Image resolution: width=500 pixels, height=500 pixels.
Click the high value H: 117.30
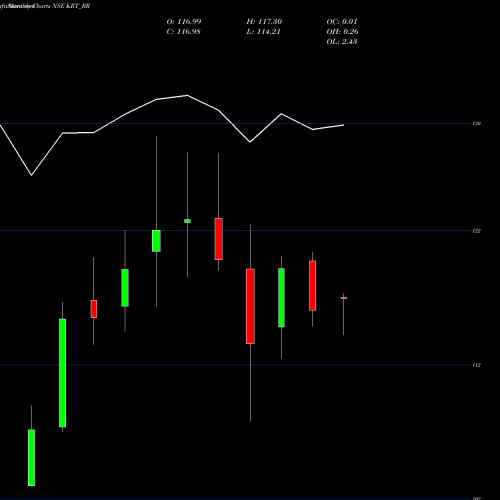point(264,22)
